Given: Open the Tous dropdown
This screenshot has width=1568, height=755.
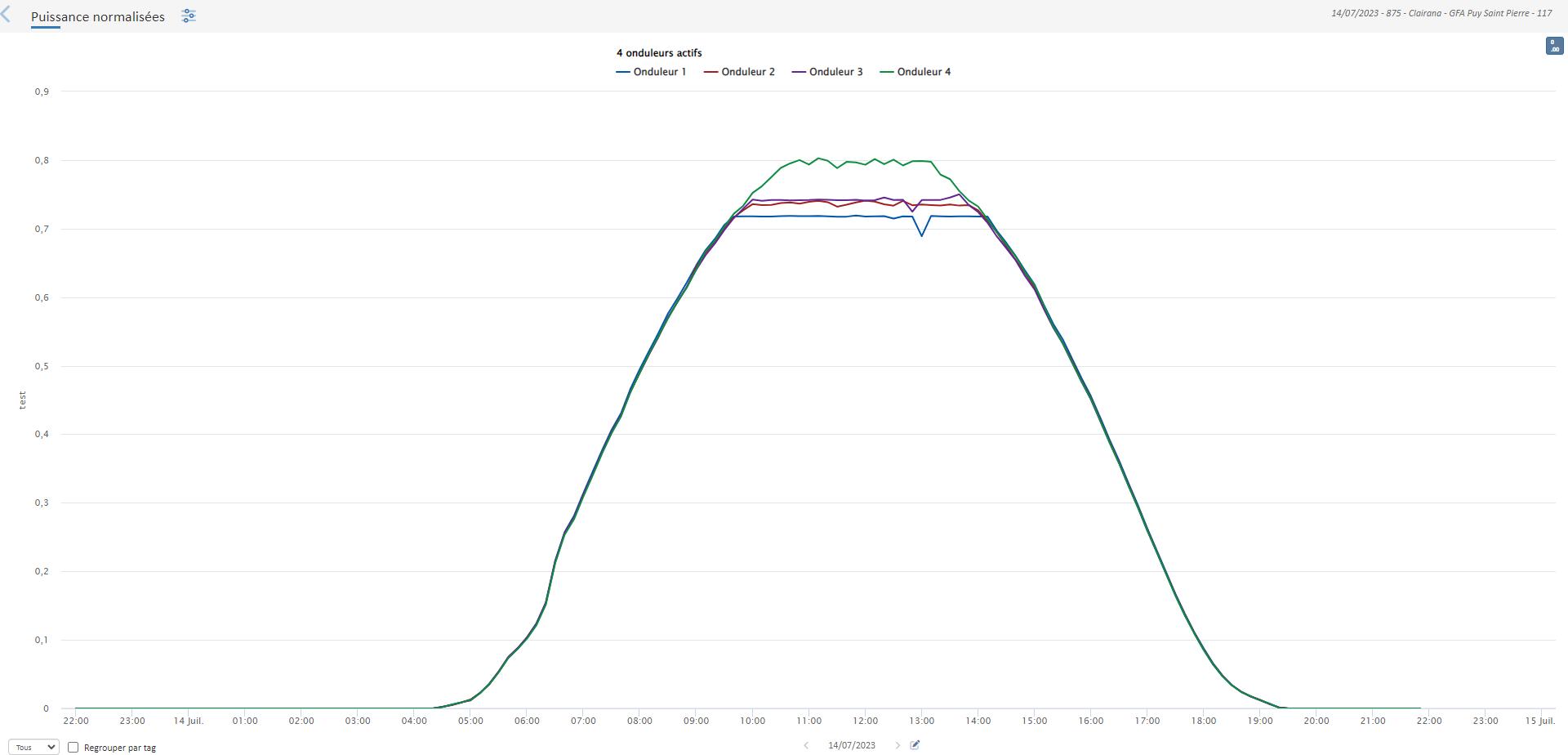Looking at the screenshot, I should [33, 747].
